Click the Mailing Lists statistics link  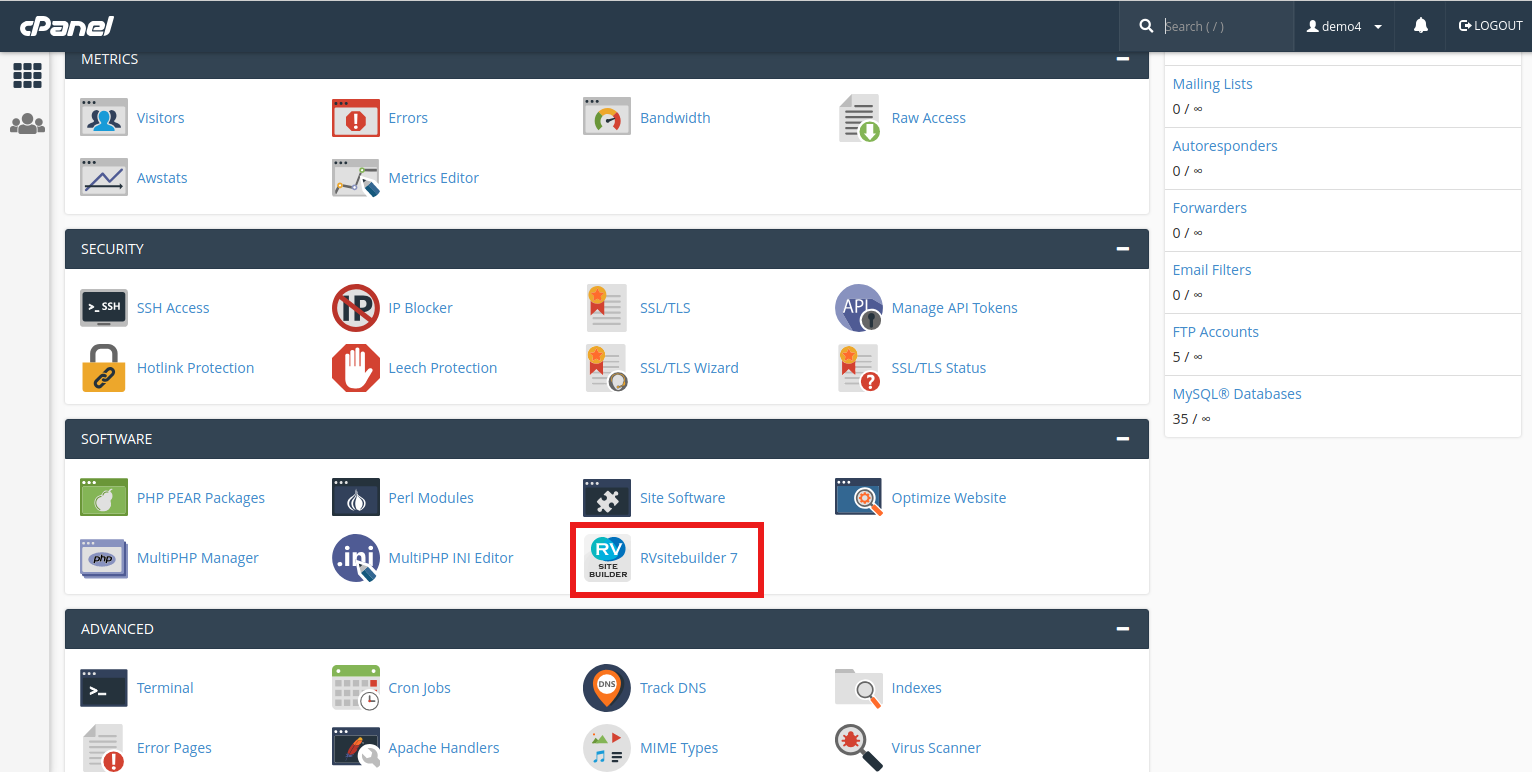[1212, 84]
